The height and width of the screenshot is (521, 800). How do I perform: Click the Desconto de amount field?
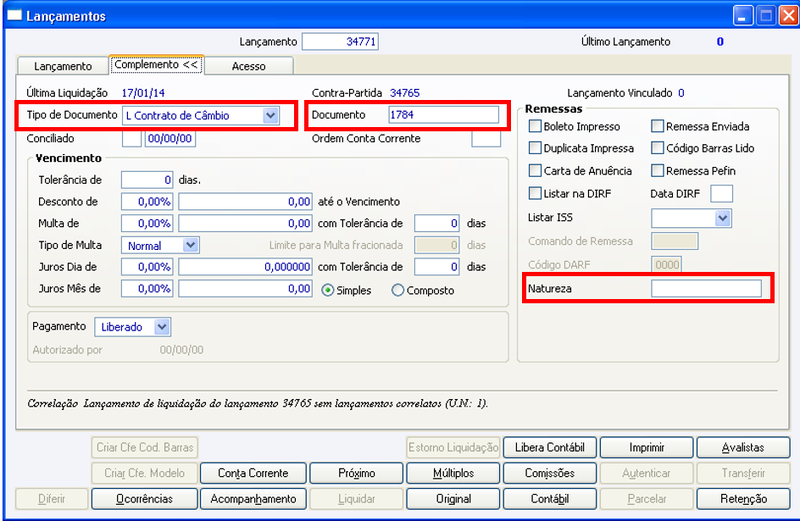pos(245,202)
